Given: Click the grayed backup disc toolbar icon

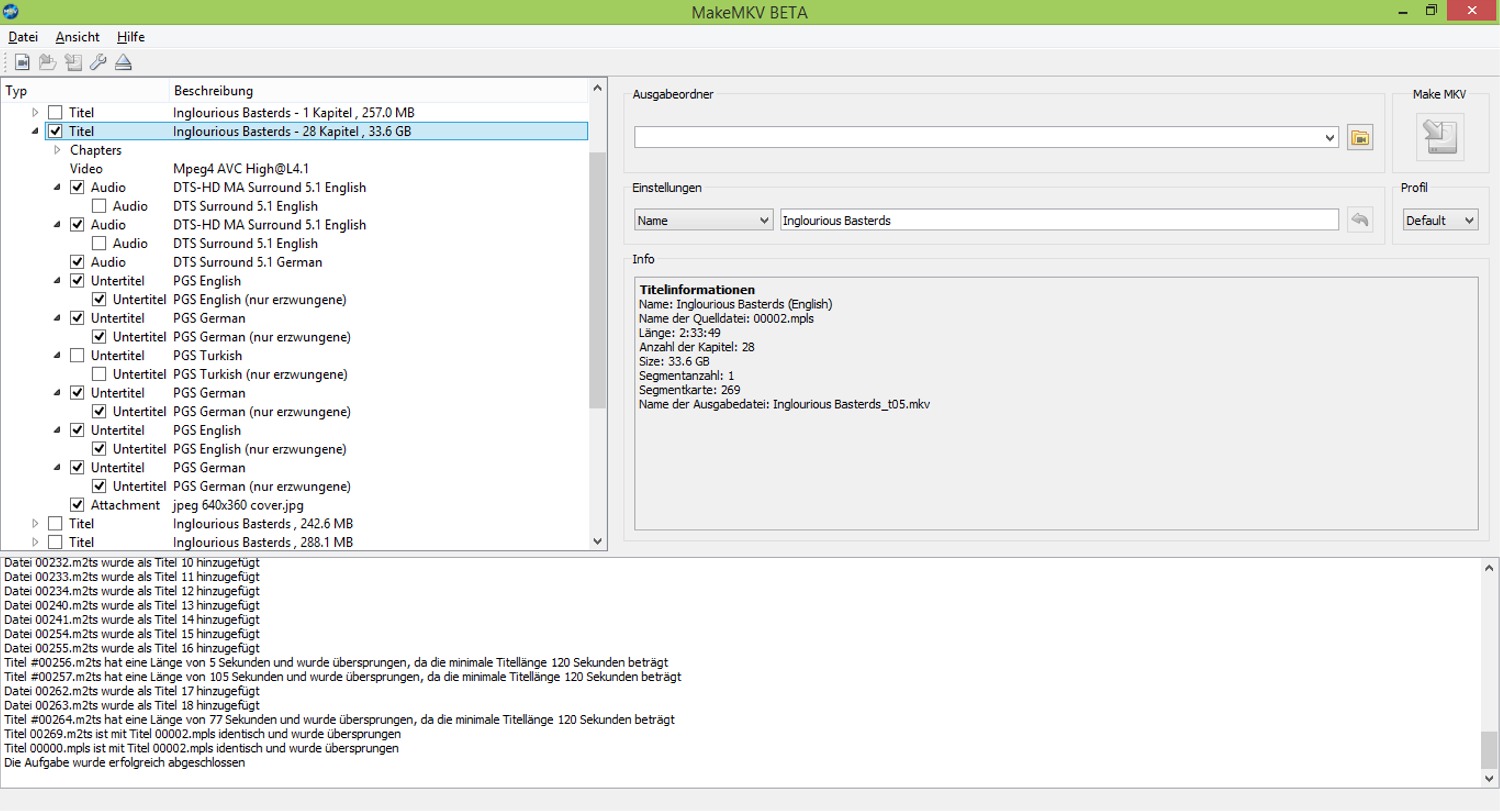Looking at the screenshot, I should tap(72, 63).
